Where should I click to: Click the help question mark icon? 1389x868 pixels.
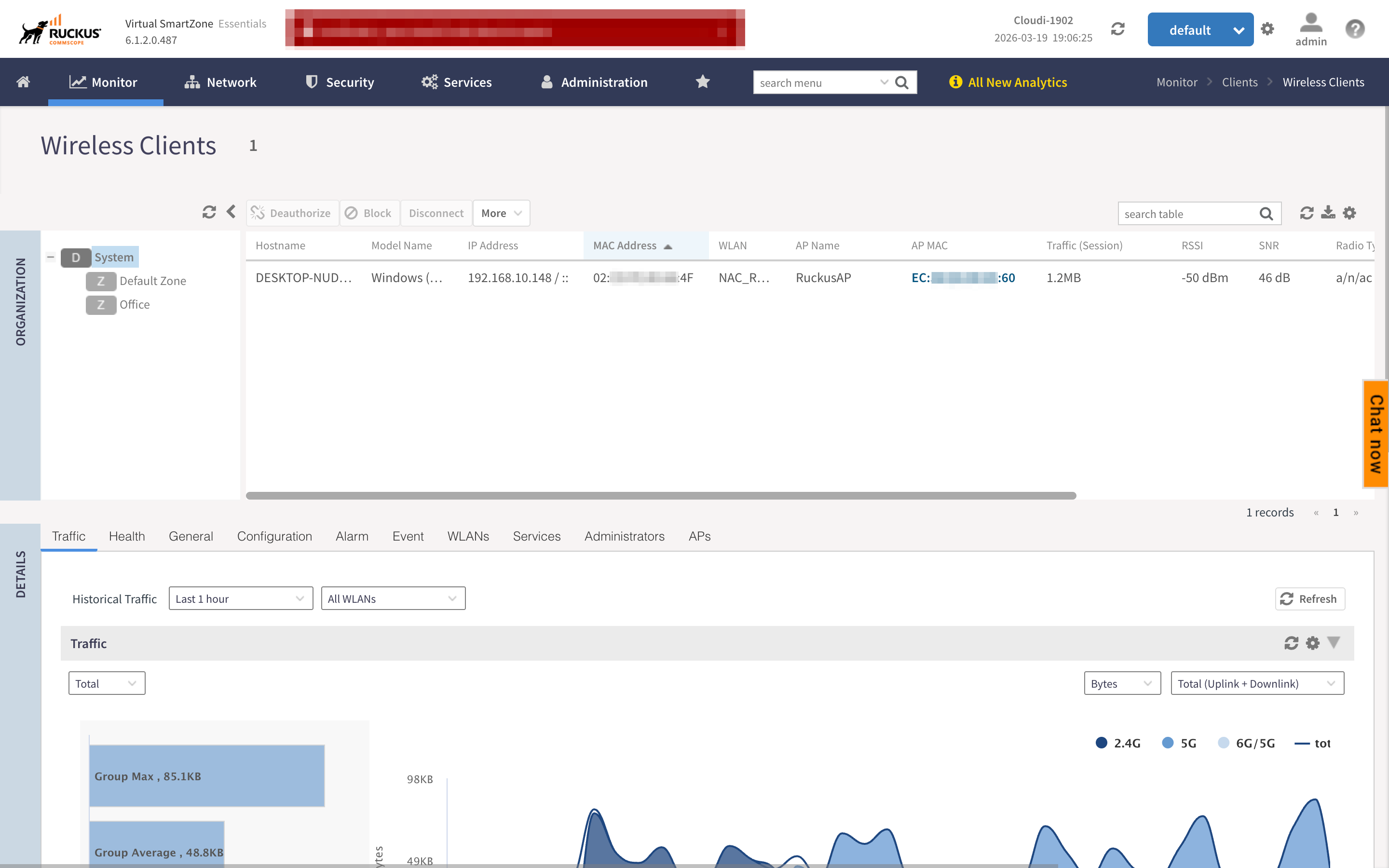[1355, 29]
